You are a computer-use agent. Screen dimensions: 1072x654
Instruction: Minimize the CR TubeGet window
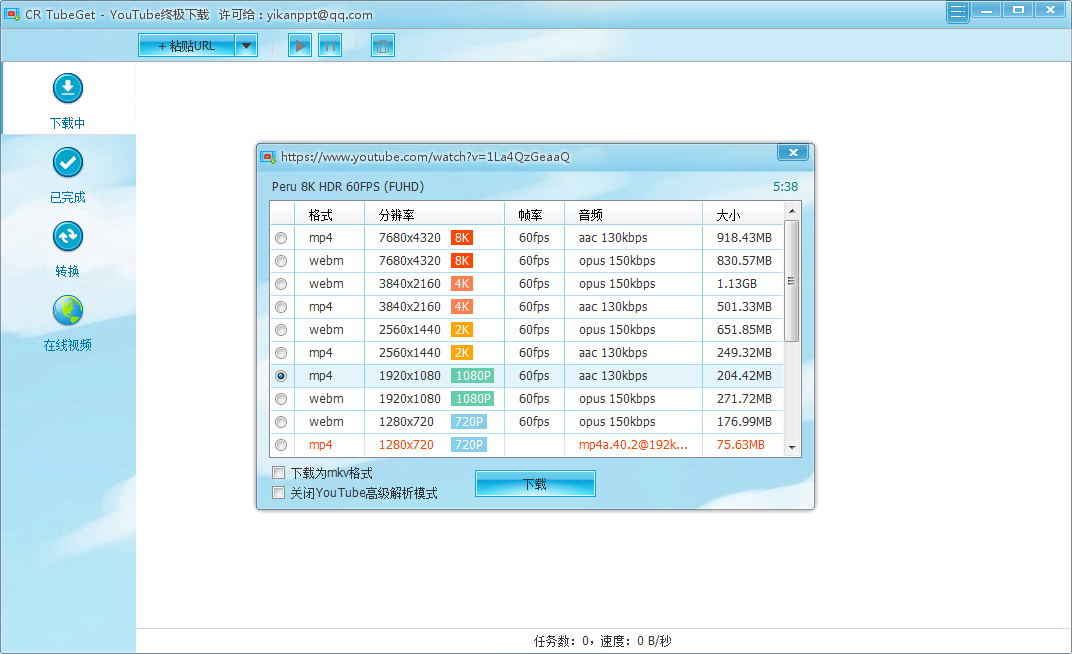click(986, 10)
